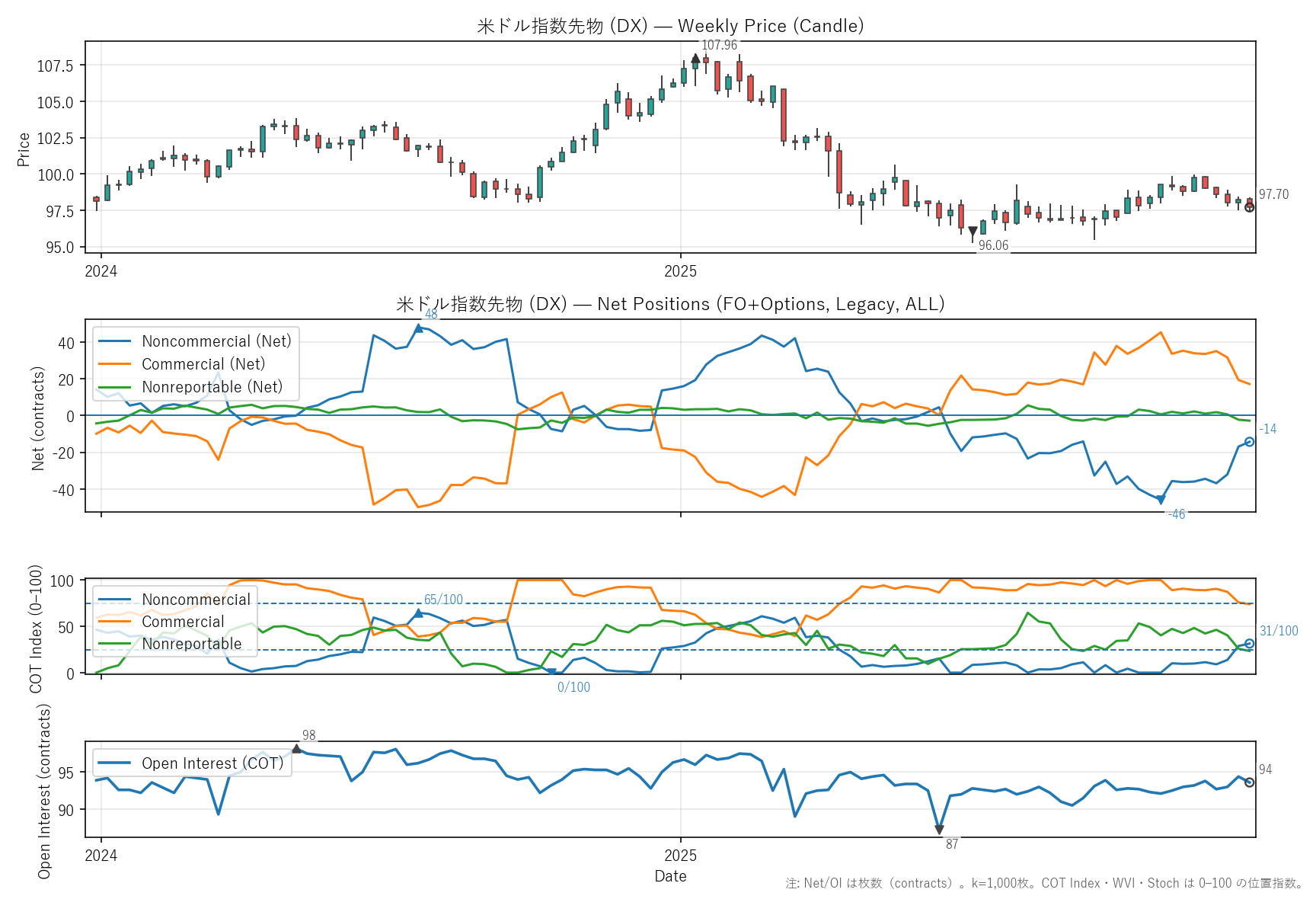Click the 96.06 price low triangle marker
1316x899 pixels.
(973, 232)
